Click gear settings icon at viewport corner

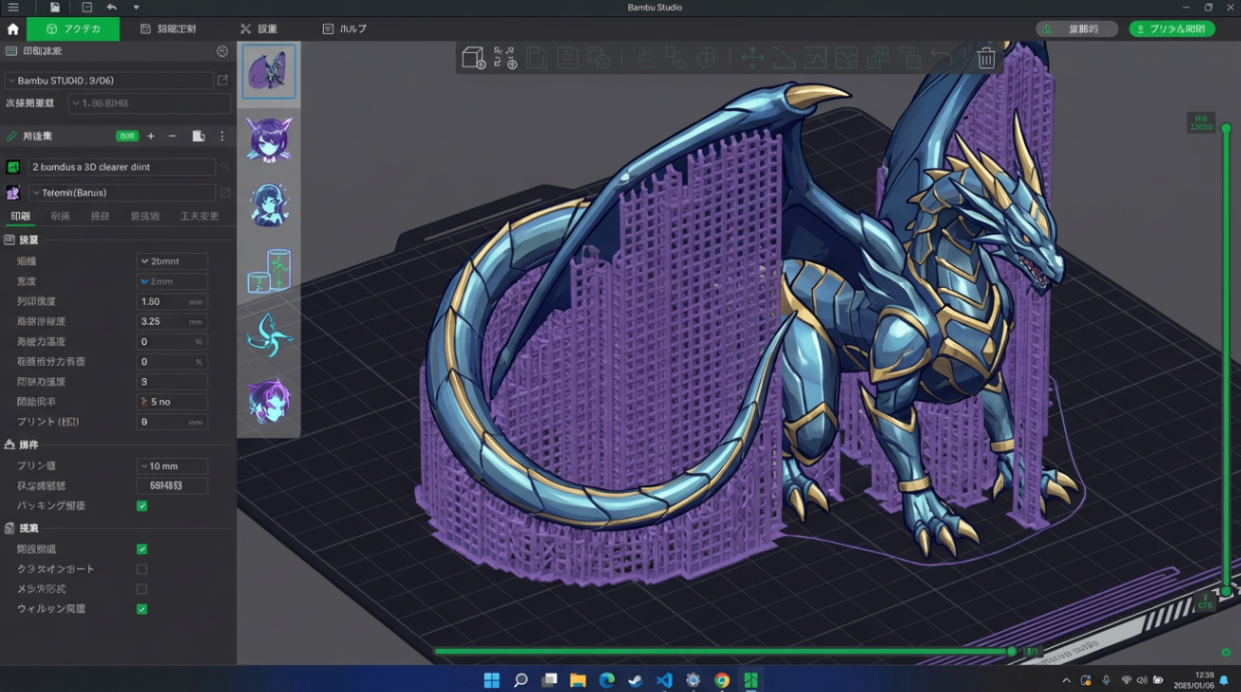tap(1226, 652)
